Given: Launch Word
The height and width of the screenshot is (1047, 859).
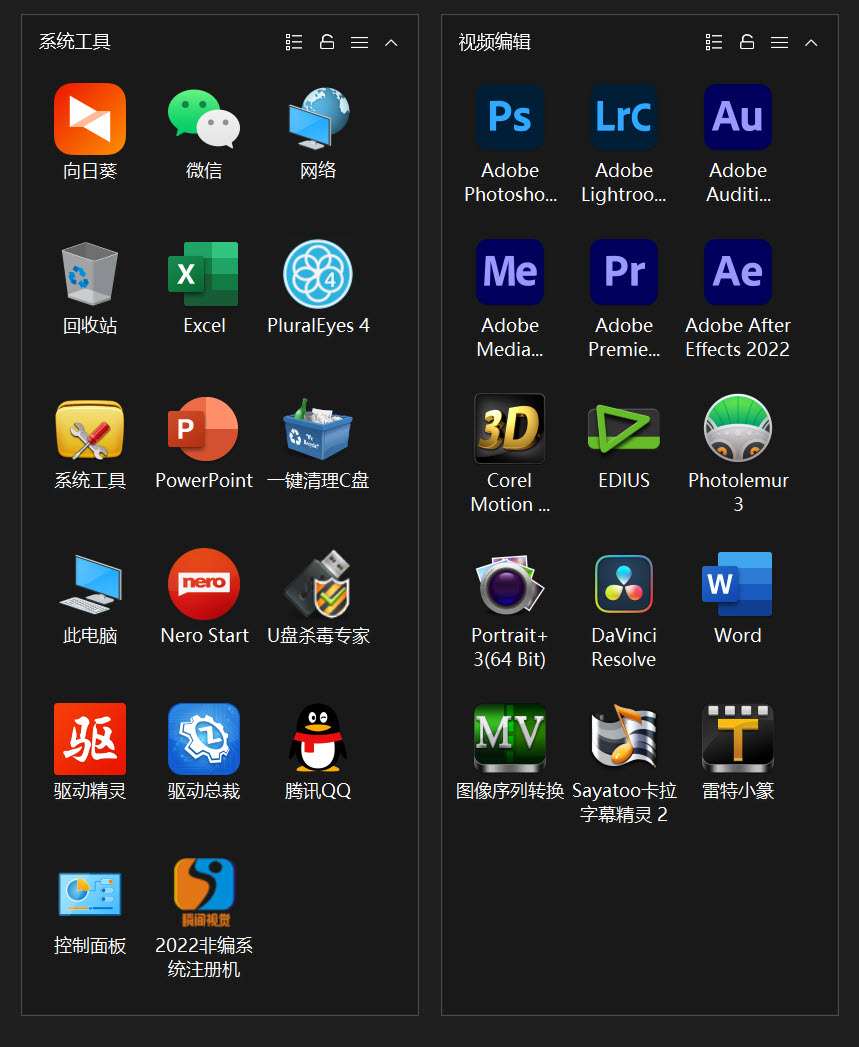Looking at the screenshot, I should click(x=738, y=584).
